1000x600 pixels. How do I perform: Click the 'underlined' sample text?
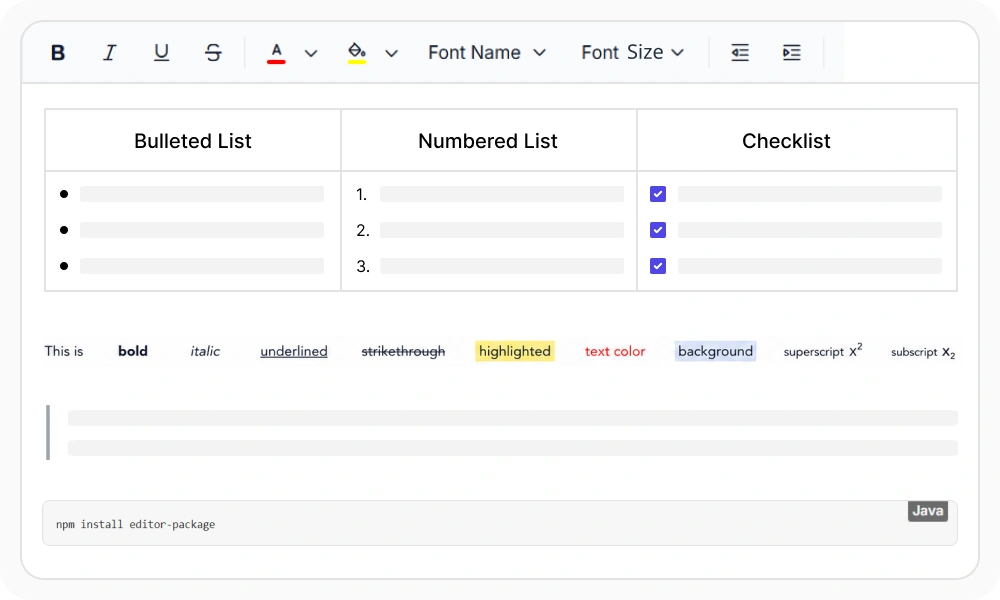click(x=294, y=351)
